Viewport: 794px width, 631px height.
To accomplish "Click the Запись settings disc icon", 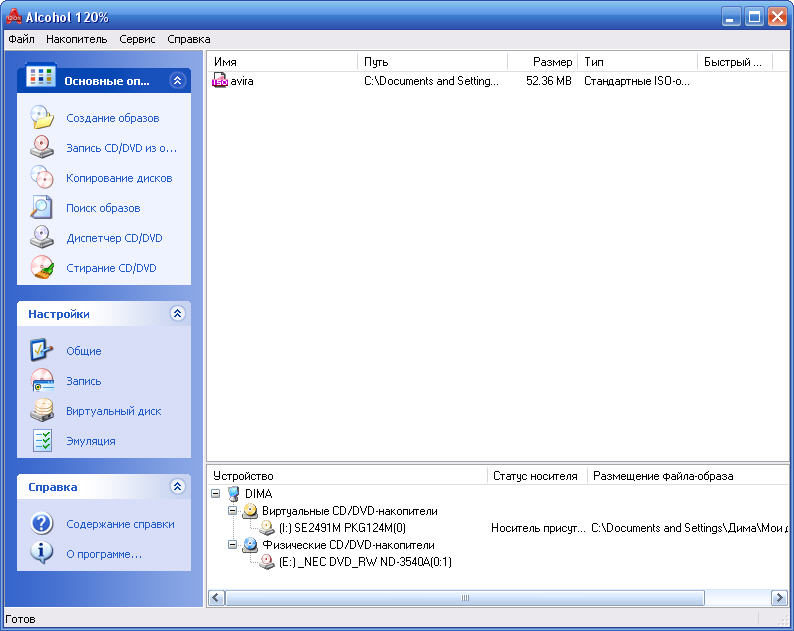I will tap(42, 380).
